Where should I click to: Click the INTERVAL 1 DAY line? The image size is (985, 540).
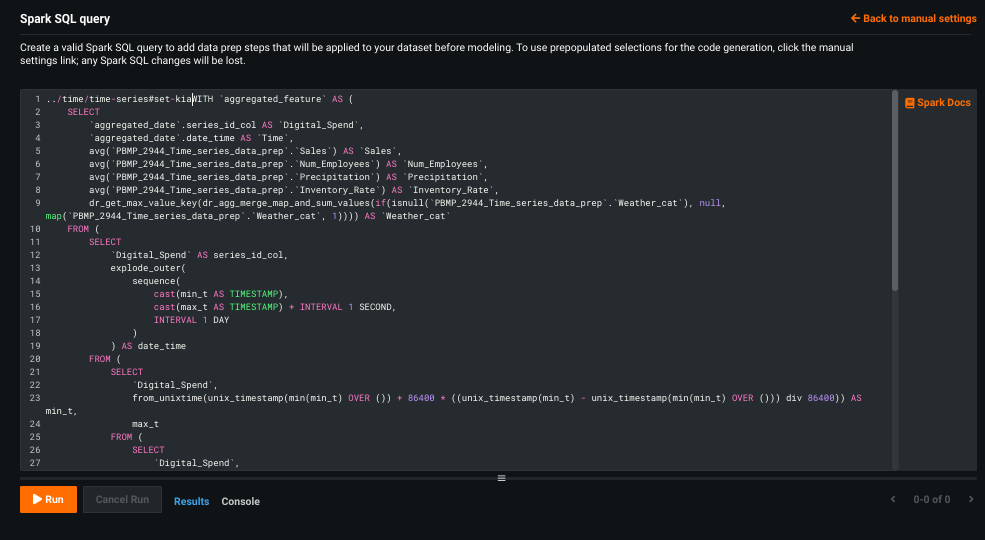pyautogui.click(x=191, y=320)
